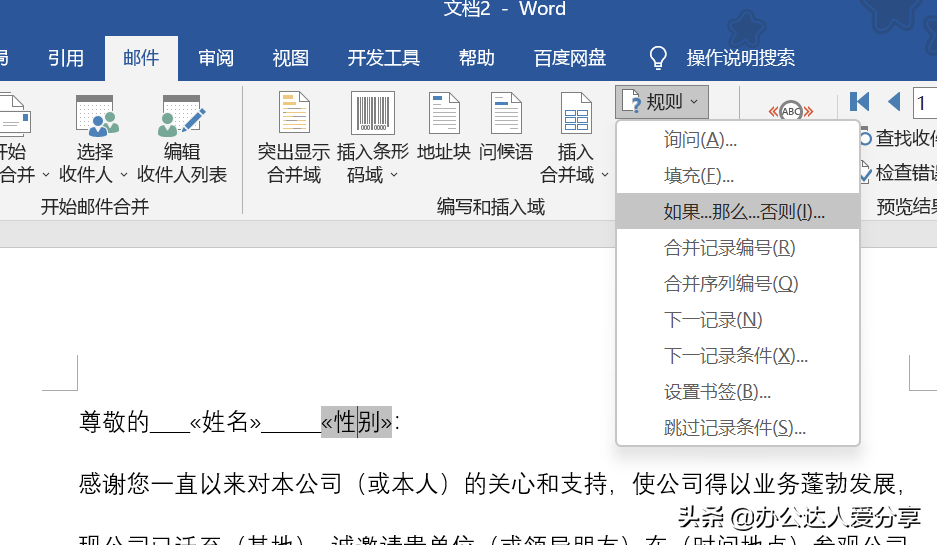Viewport: 937px width, 545px height.
Task: Click the 插入条形码域 barcode icon
Action: [x=372, y=113]
